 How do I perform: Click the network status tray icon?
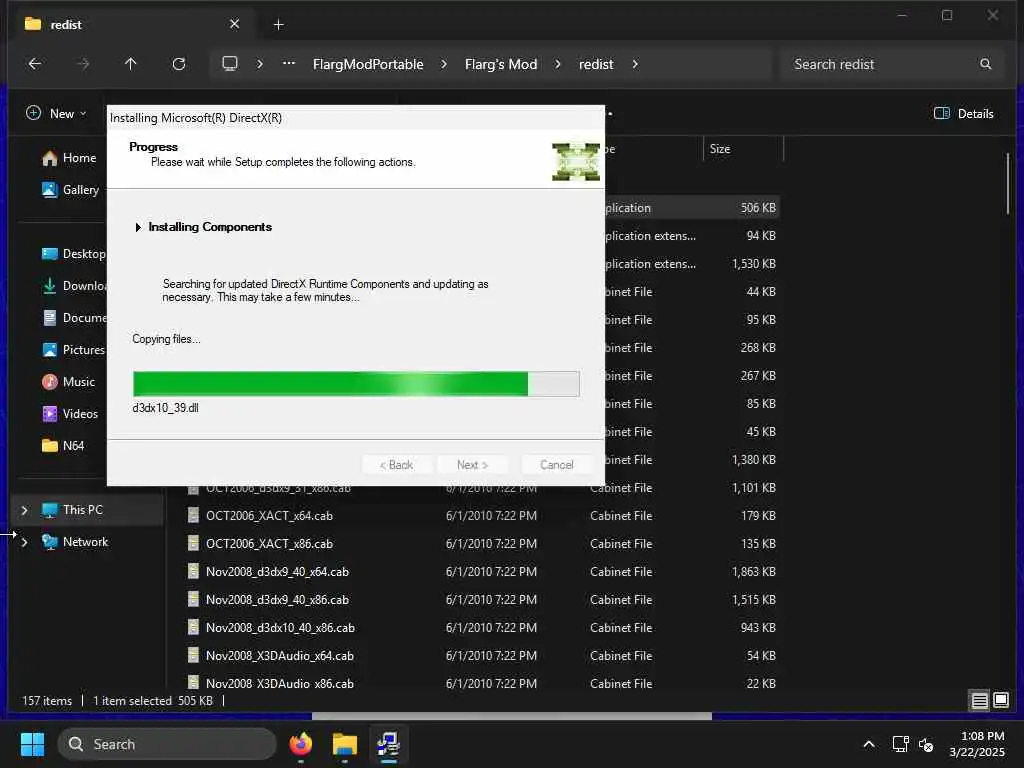click(901, 744)
